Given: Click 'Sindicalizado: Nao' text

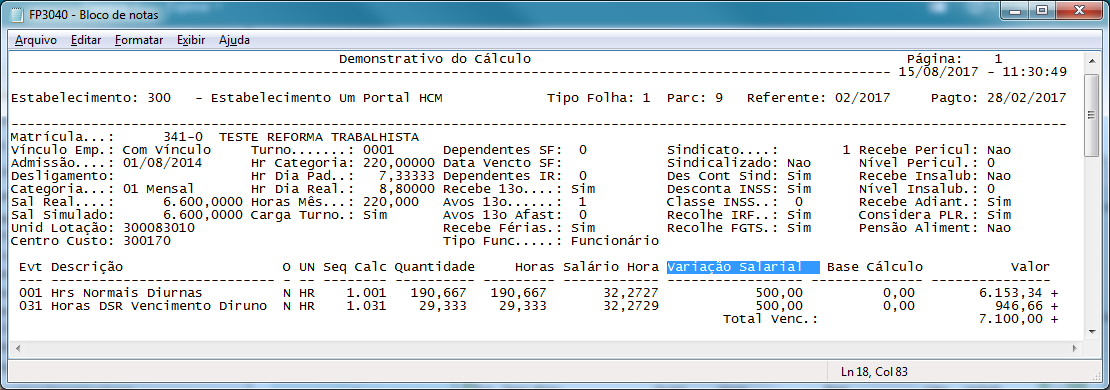Looking at the screenshot, I should click(x=738, y=163).
